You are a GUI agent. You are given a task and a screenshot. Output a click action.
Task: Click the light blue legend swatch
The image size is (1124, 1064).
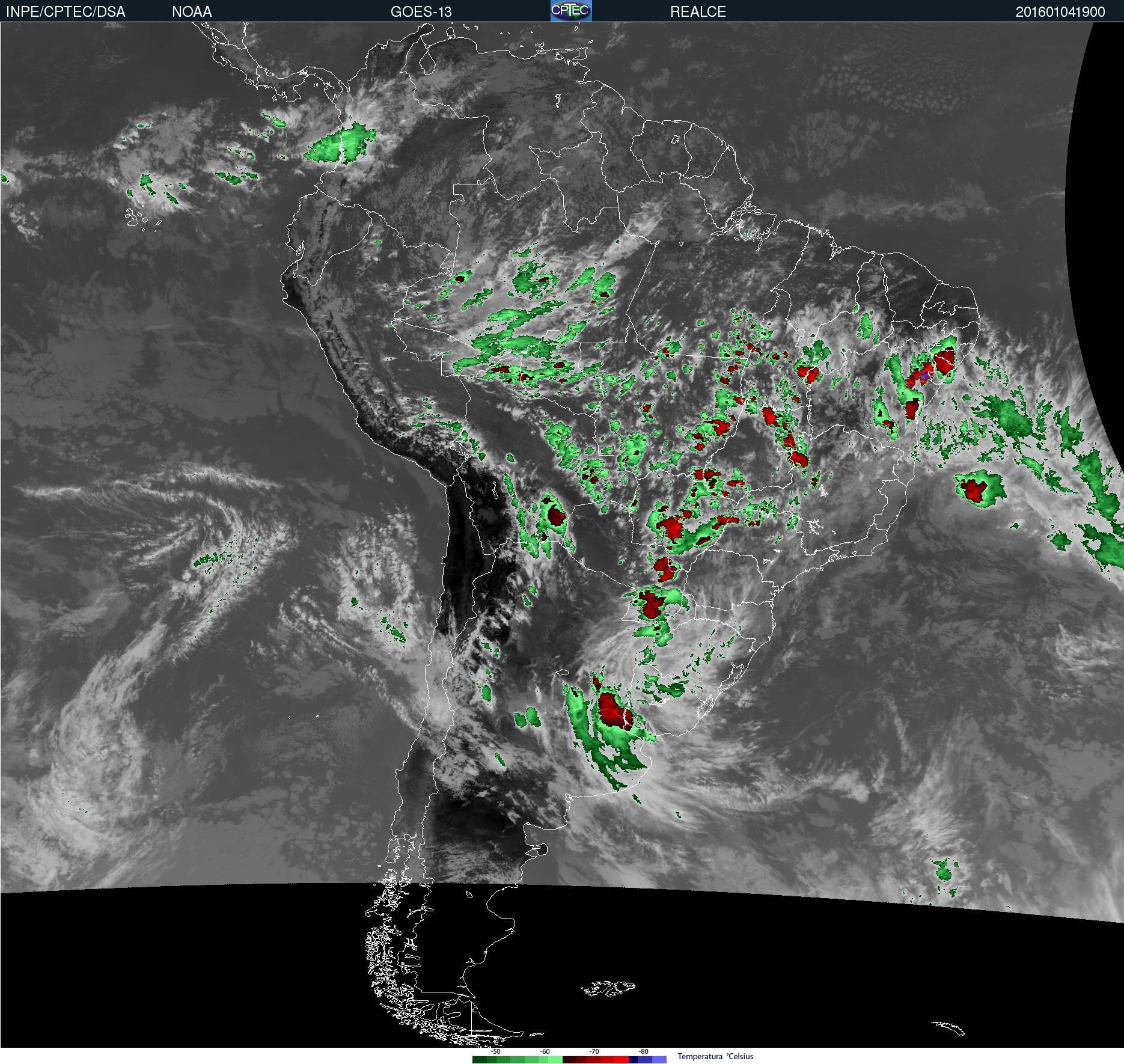click(659, 1059)
